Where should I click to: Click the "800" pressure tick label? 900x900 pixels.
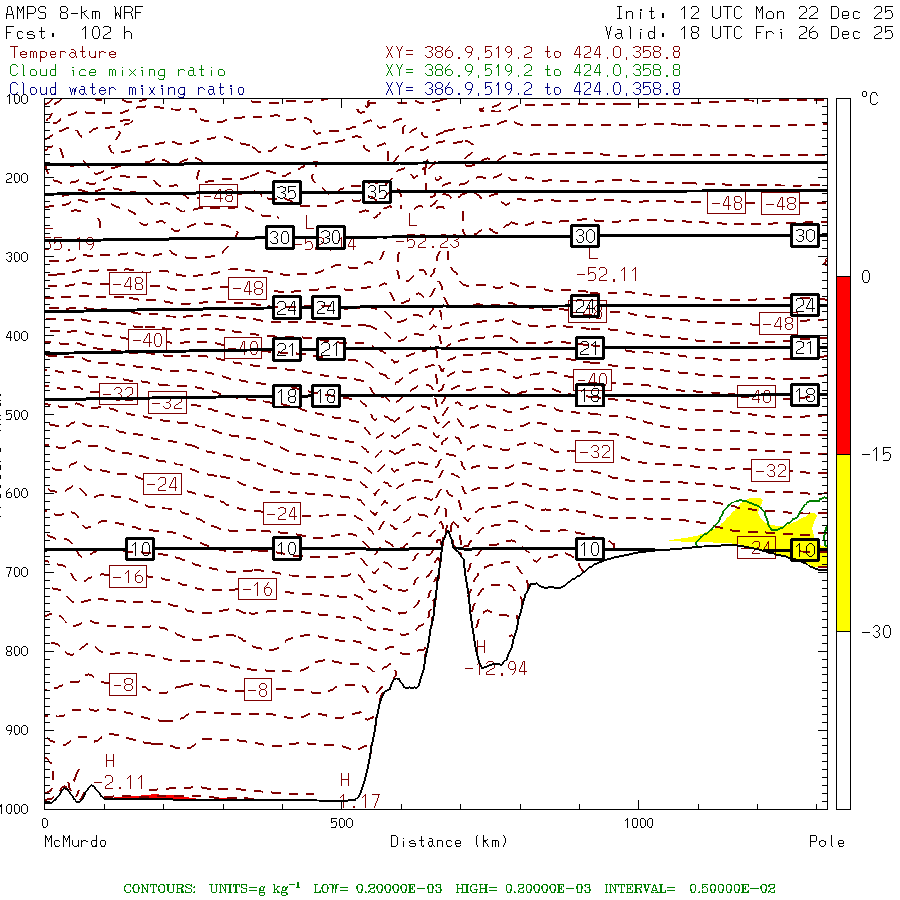point(17,651)
